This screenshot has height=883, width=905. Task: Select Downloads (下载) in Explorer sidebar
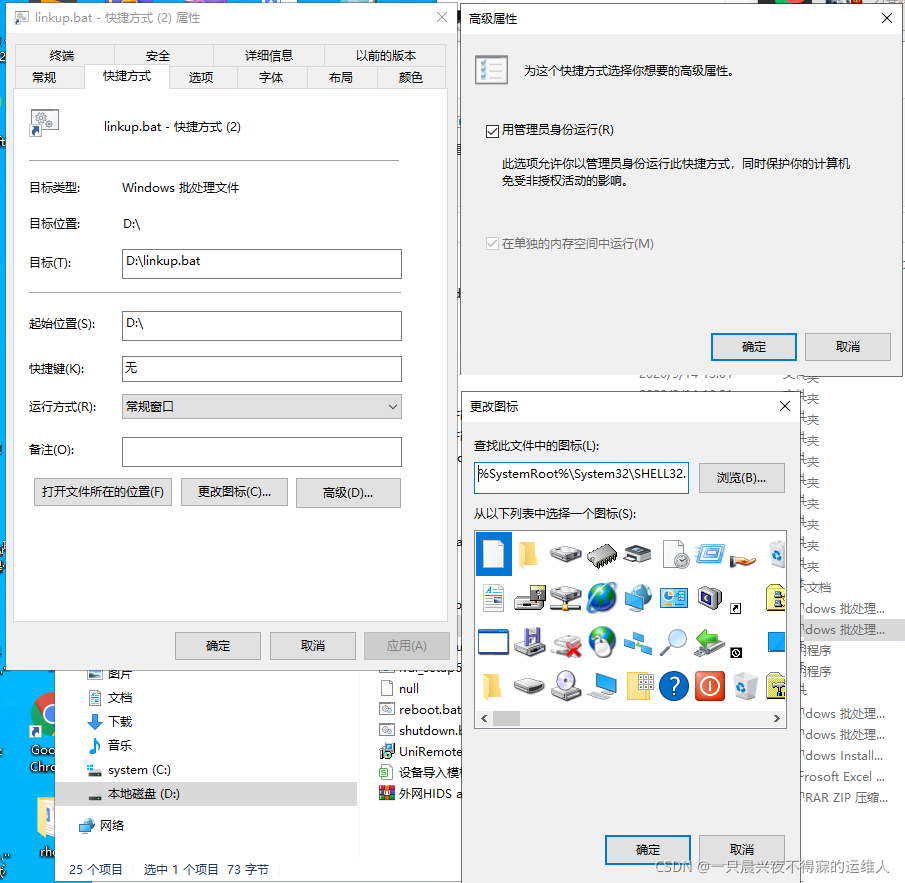[110, 721]
